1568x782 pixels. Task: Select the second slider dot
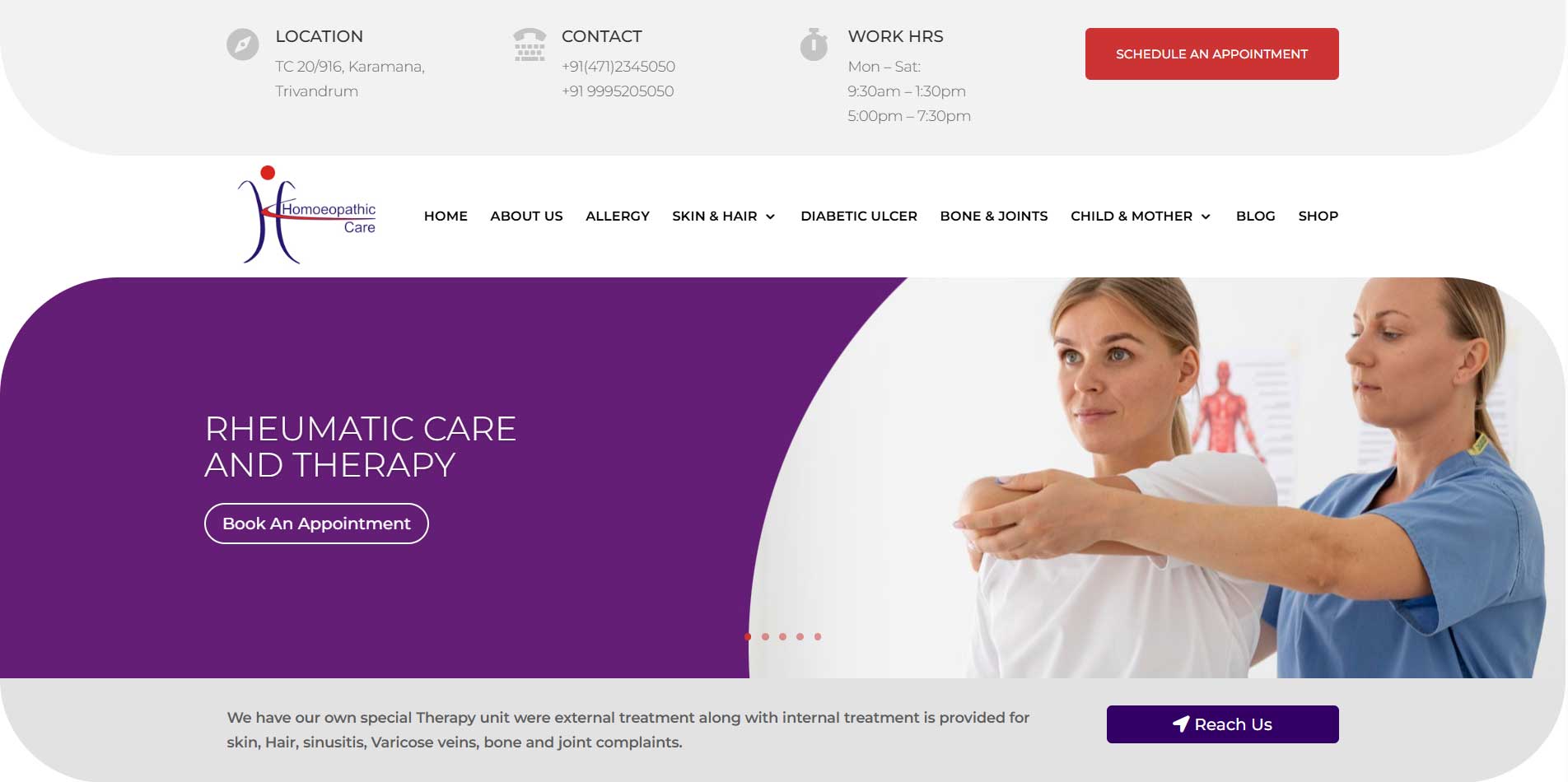(x=765, y=636)
